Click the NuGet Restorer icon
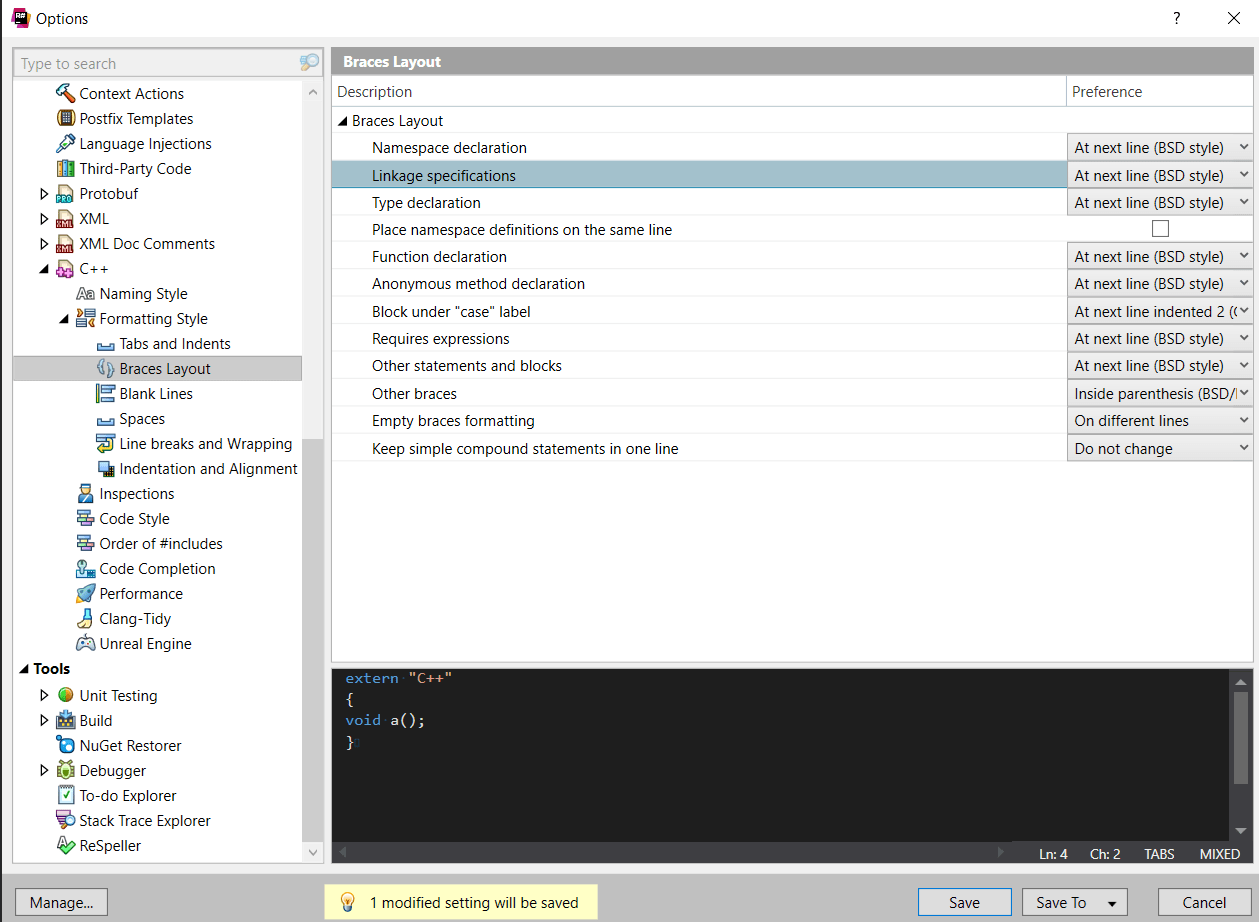Screen dimensions: 1259x922 click(x=66, y=745)
